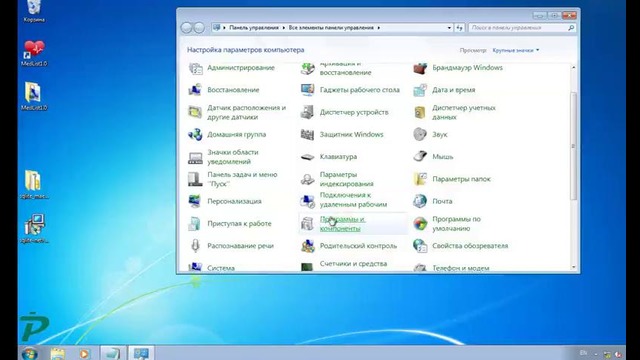
Task: Expand arrow after Все элементы панели управления
Action: pos(378,28)
